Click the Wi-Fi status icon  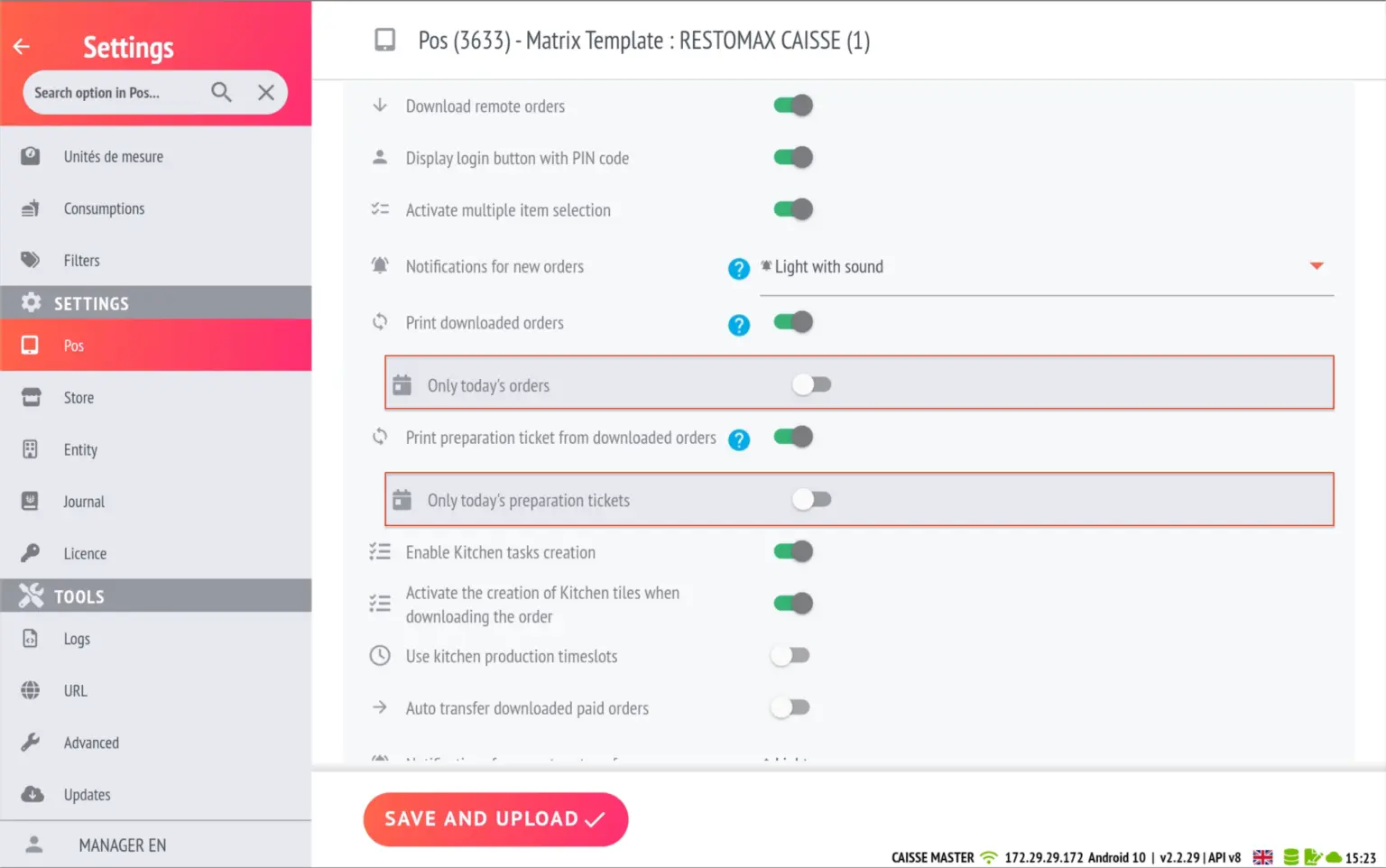(989, 857)
